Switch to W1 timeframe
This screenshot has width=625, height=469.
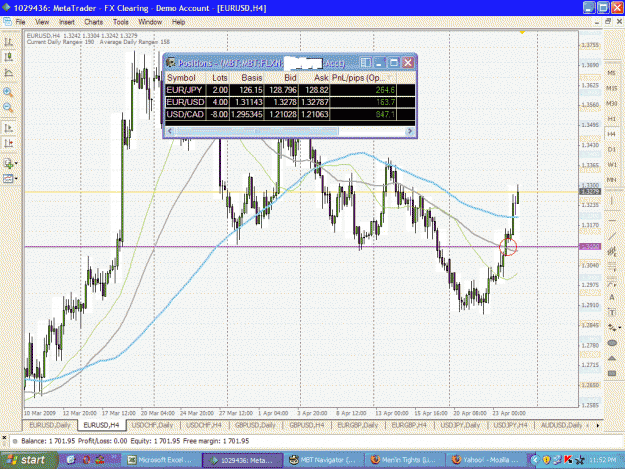point(611,165)
